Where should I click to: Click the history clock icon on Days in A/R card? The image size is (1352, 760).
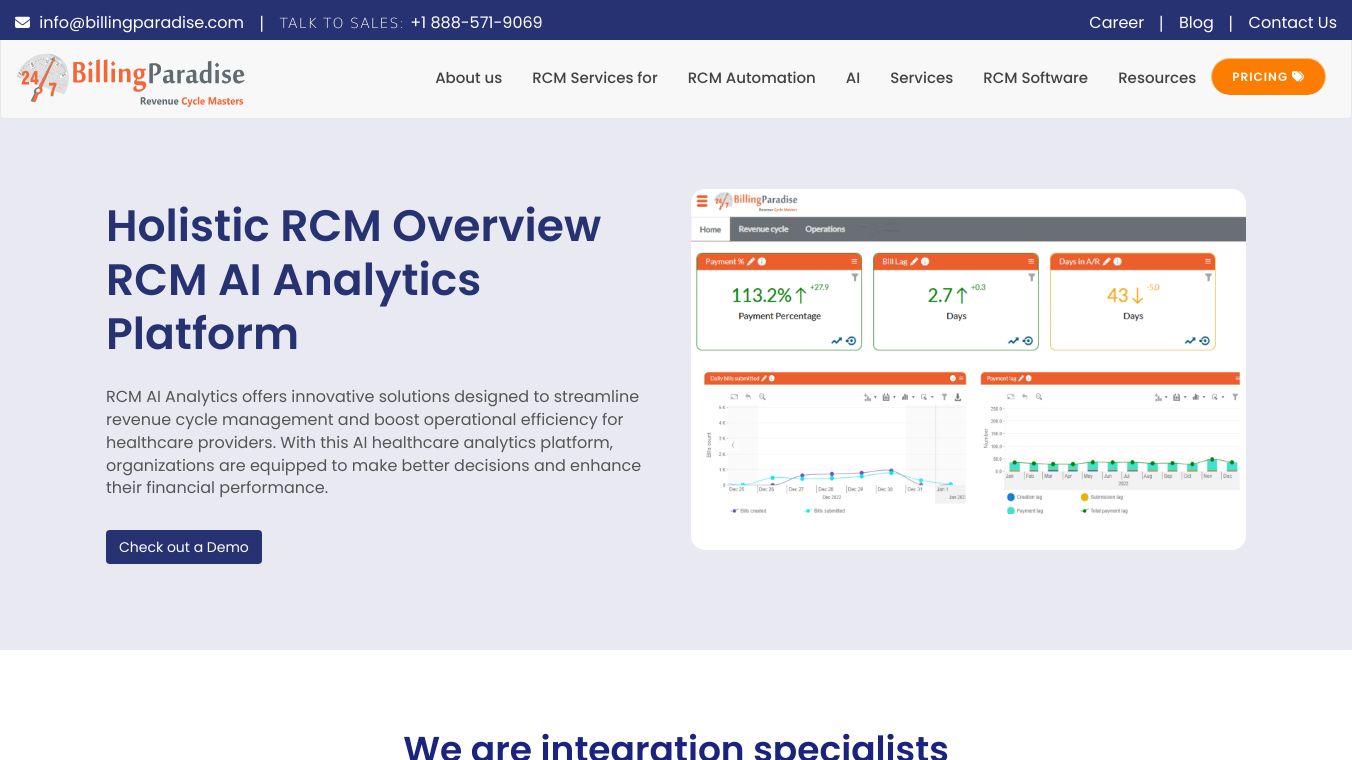tap(1205, 341)
